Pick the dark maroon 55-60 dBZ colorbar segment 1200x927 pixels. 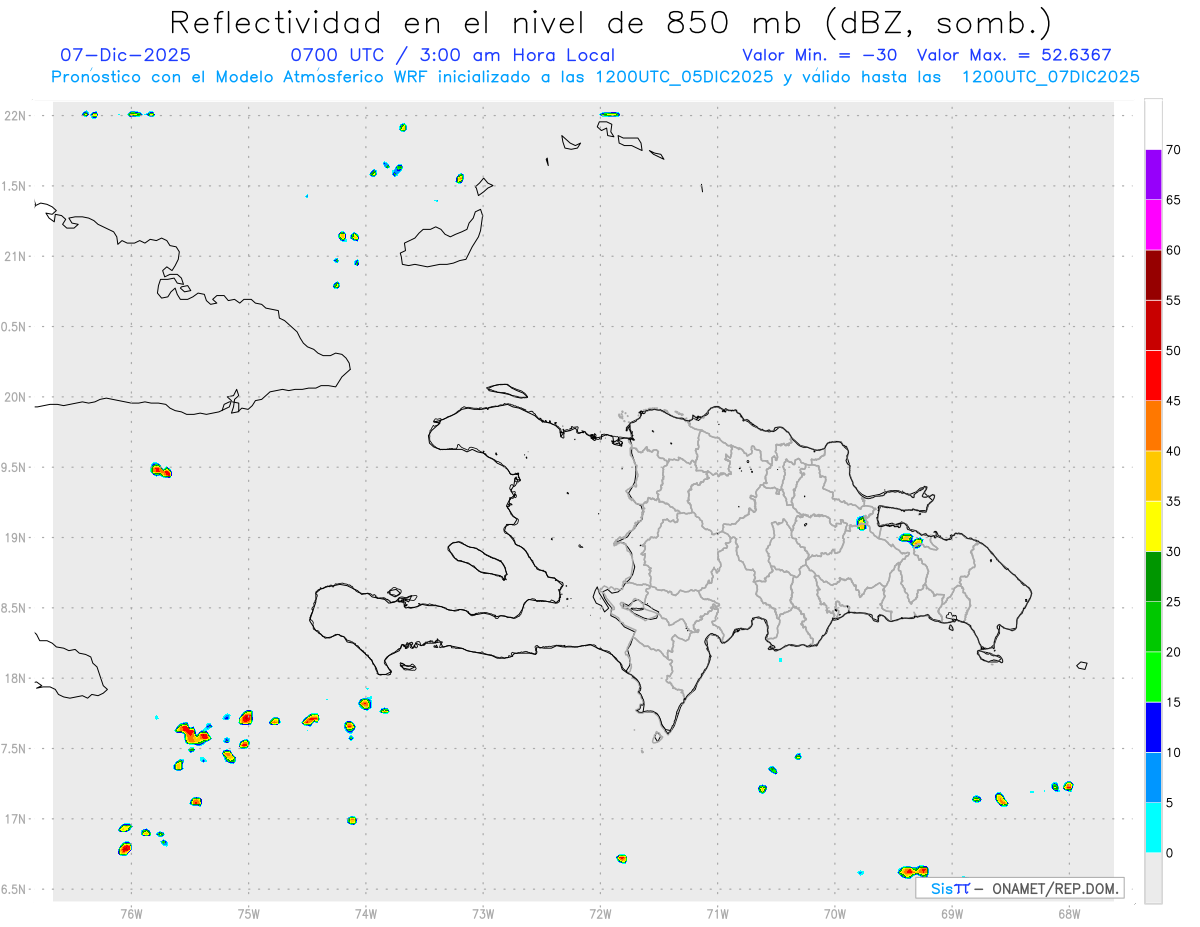coord(1153,275)
